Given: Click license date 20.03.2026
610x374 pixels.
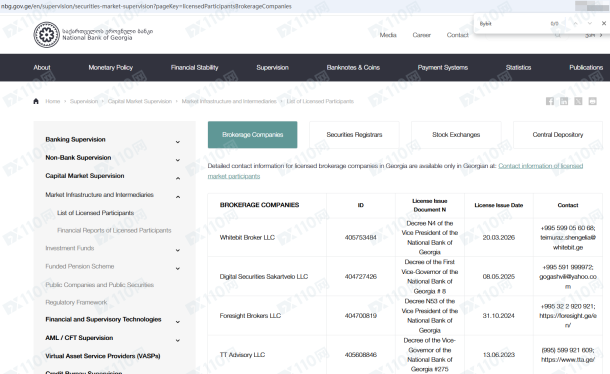Looking at the screenshot, I should point(499,237).
